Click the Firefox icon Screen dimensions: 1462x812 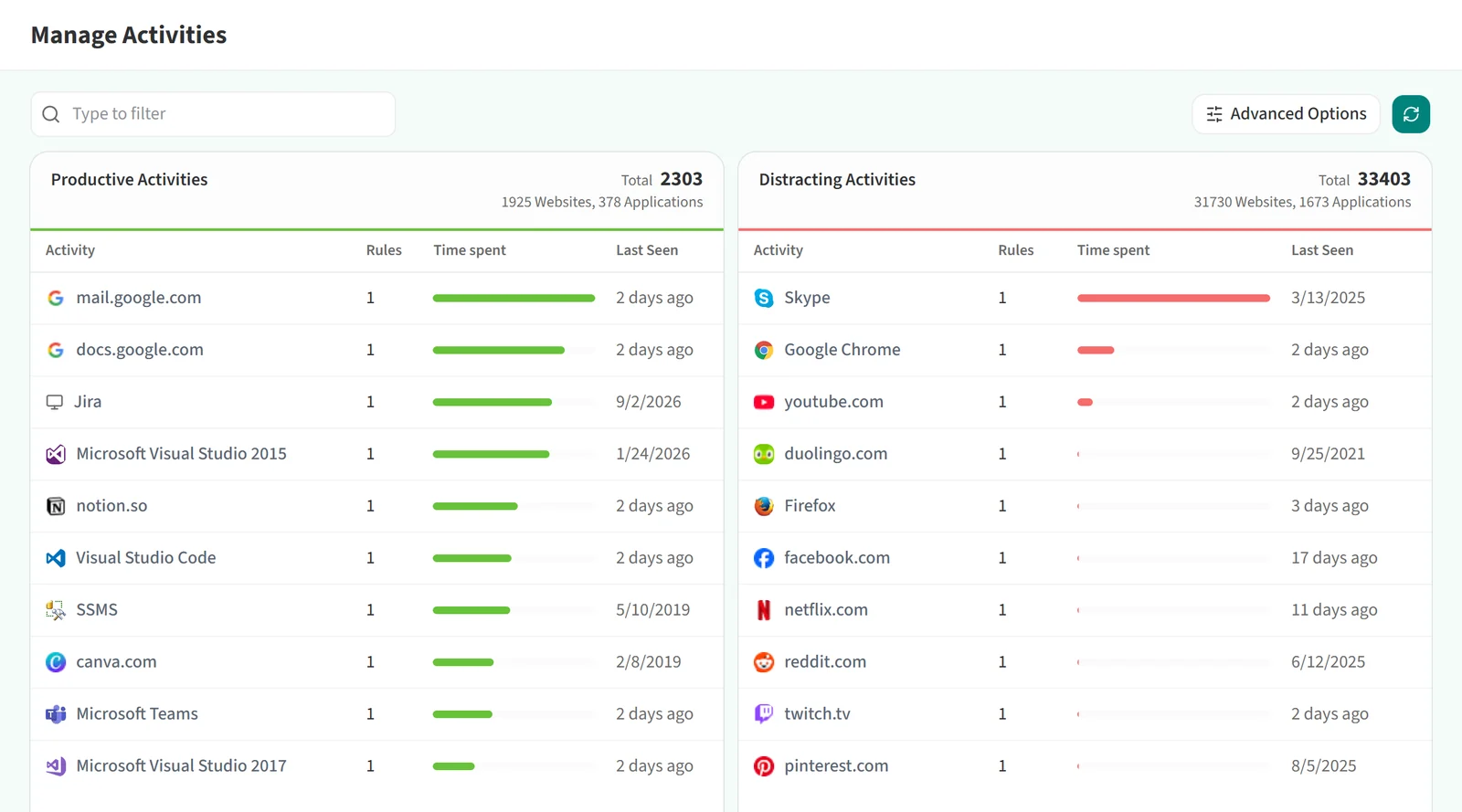pyautogui.click(x=764, y=506)
